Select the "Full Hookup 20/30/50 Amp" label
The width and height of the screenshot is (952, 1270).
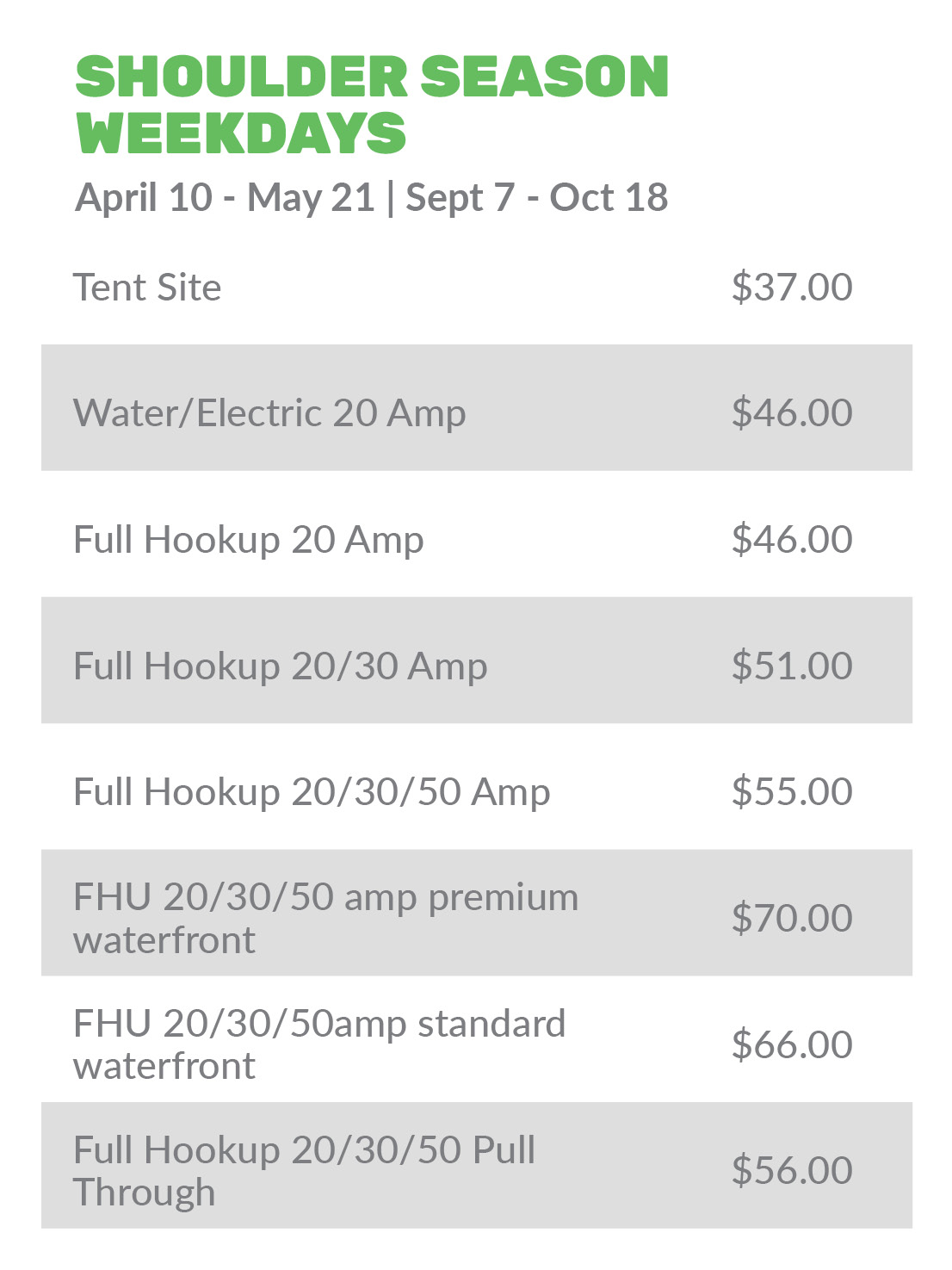point(312,792)
